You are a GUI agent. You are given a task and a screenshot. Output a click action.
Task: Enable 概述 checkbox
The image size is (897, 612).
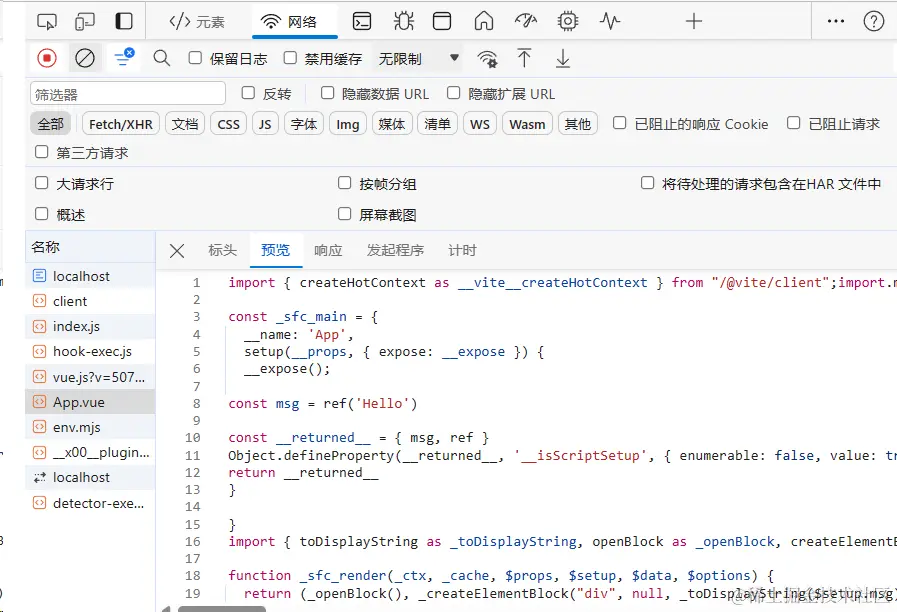[x=41, y=214]
